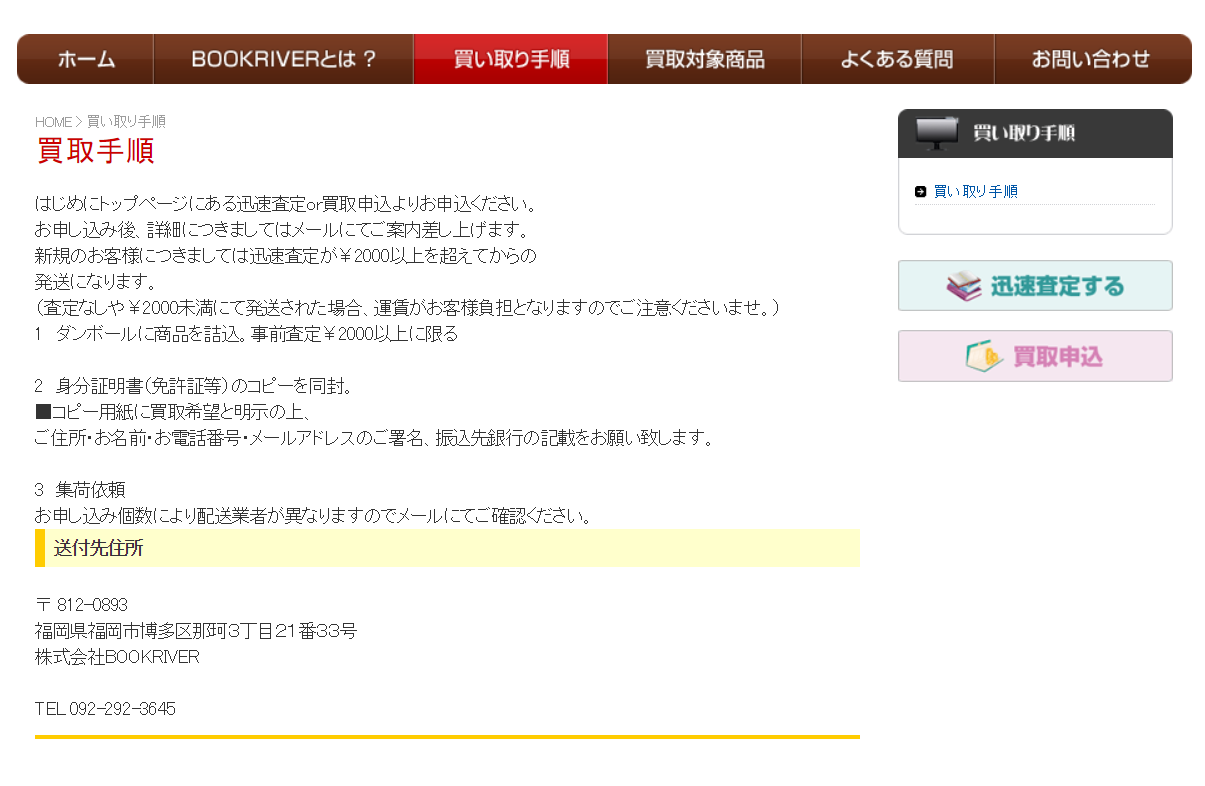Click step 3 集荷依頼 line

click(x=80, y=490)
